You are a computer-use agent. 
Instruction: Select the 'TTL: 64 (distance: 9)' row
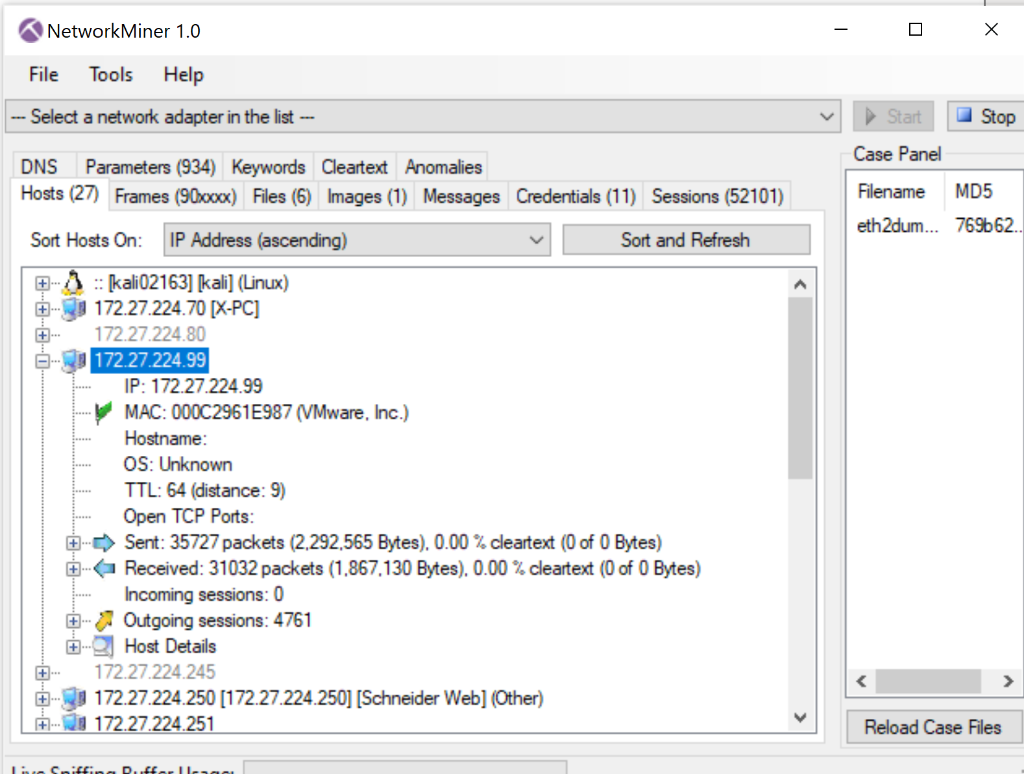[x=205, y=491]
